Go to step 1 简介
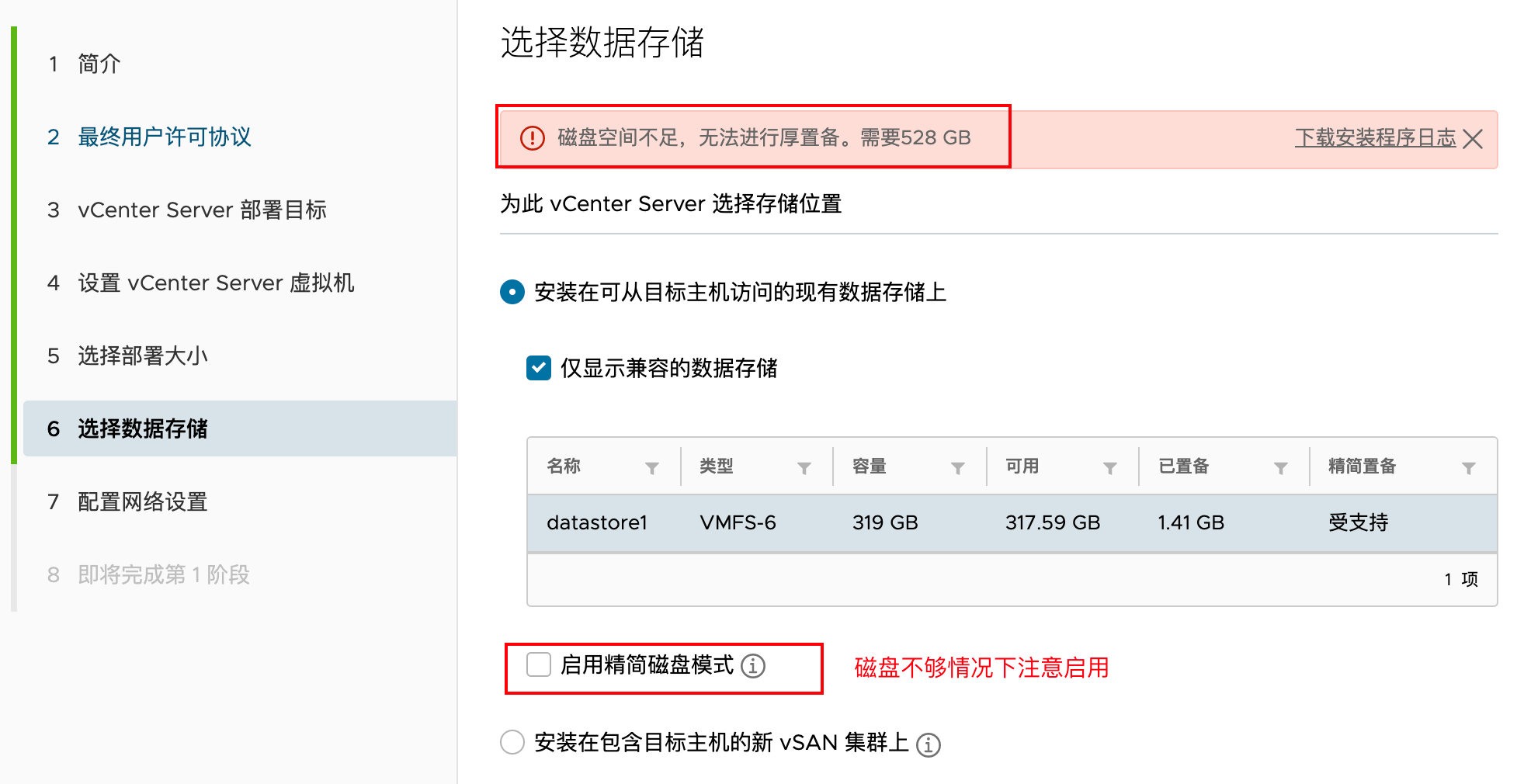The image size is (1517, 784). 99,64
